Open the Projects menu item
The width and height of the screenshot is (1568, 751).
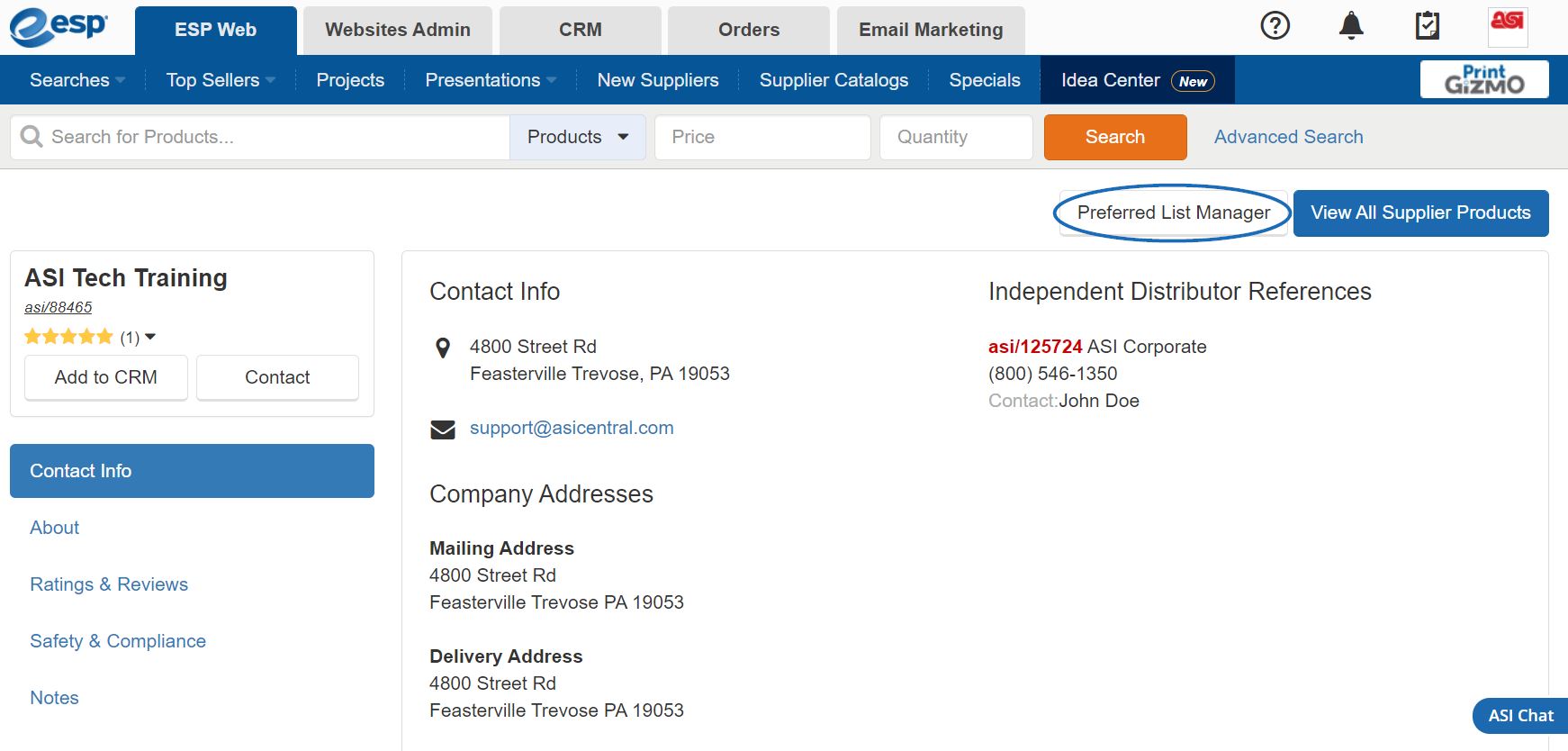(350, 80)
